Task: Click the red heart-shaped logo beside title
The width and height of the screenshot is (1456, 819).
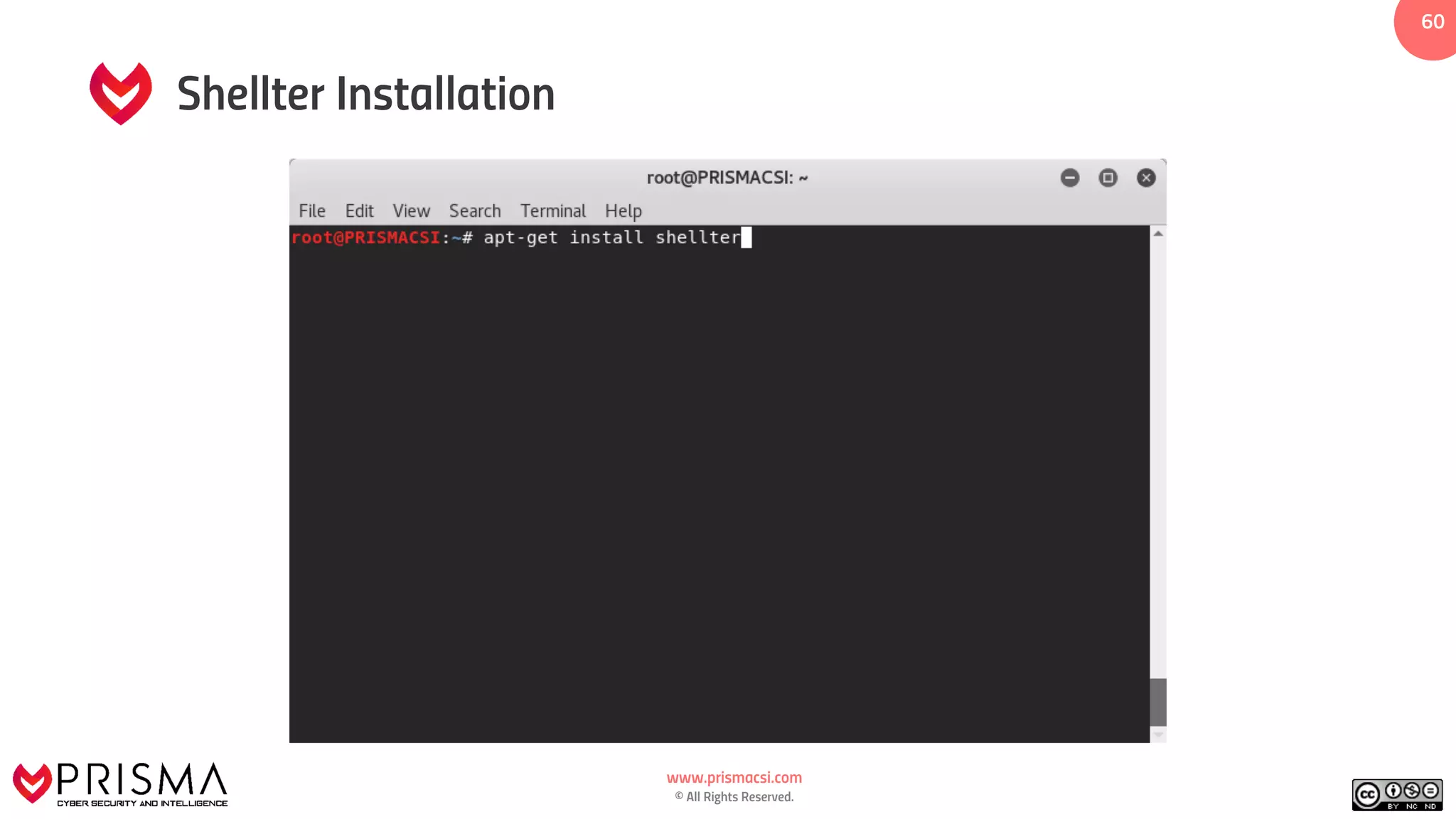Action: tap(121, 93)
